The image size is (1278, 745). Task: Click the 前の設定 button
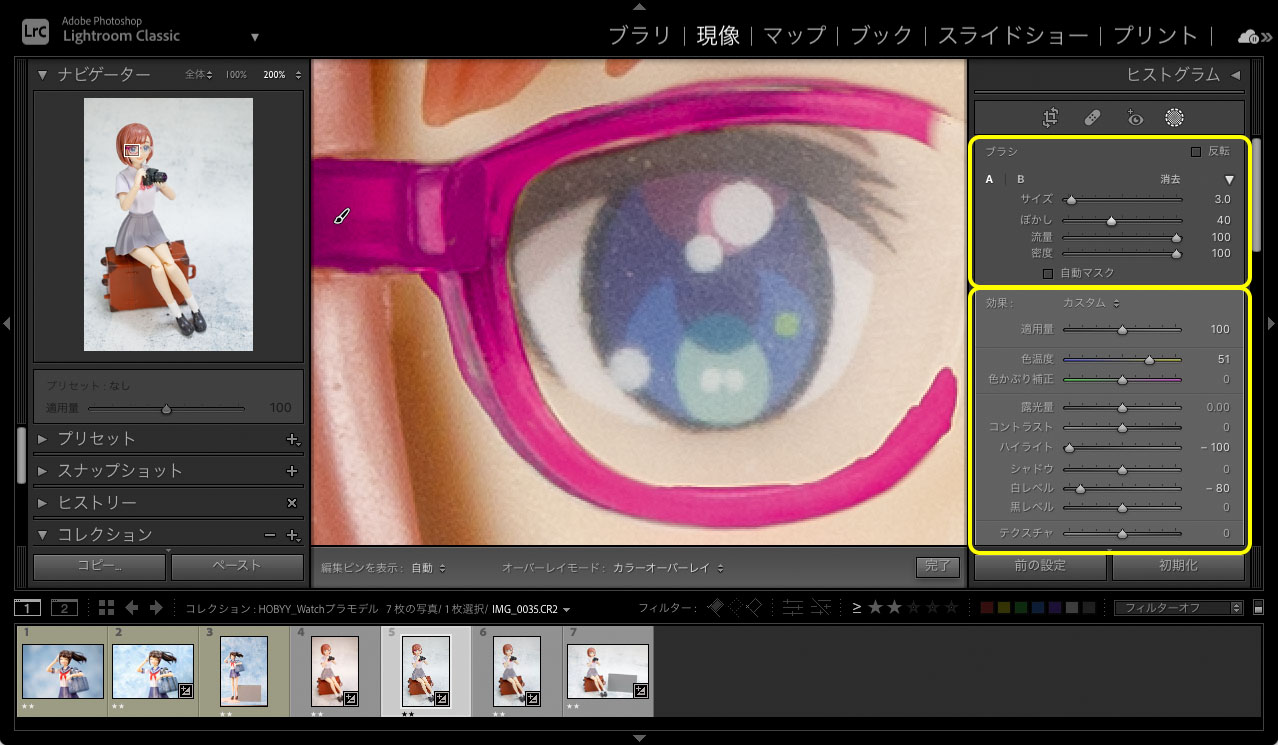click(1040, 566)
